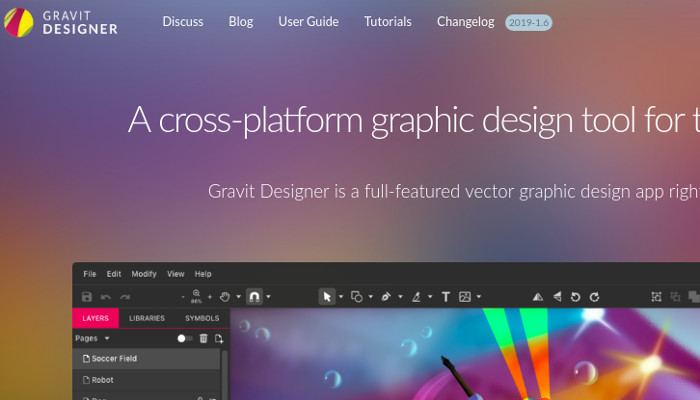The image size is (700, 400).
Task: Expand the Pages dropdown arrow
Action: 107,339
